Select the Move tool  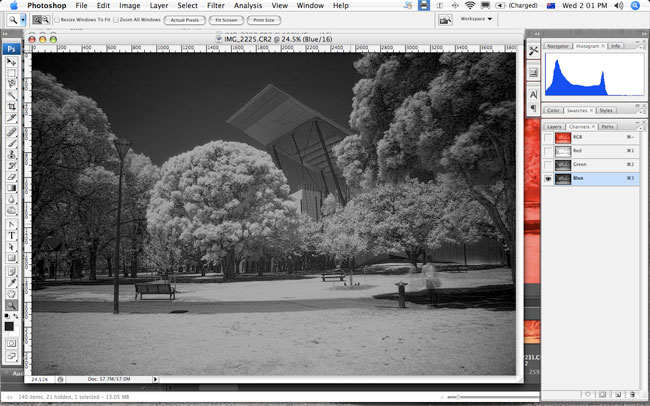tap(12, 62)
